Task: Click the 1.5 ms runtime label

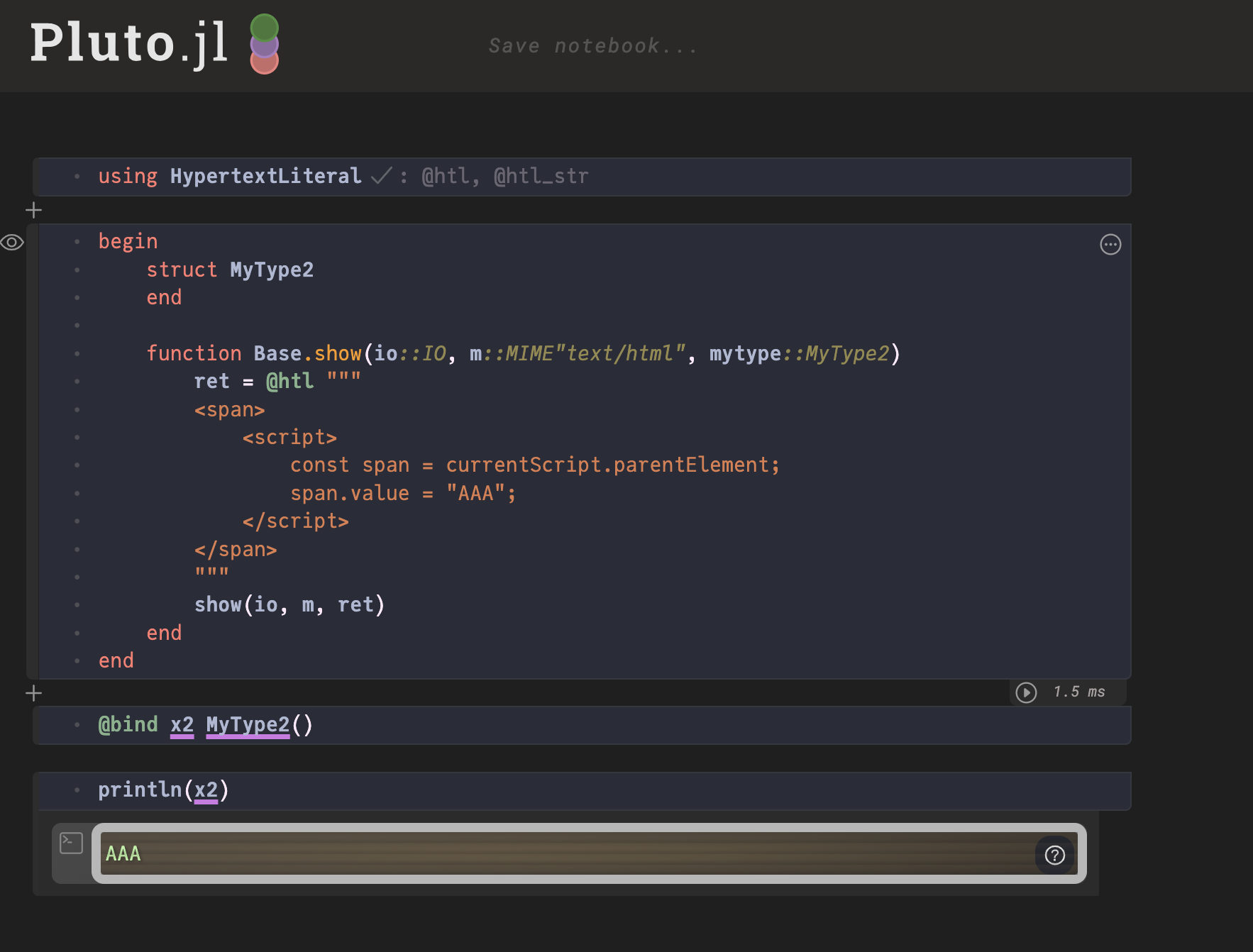Action: click(x=1078, y=692)
